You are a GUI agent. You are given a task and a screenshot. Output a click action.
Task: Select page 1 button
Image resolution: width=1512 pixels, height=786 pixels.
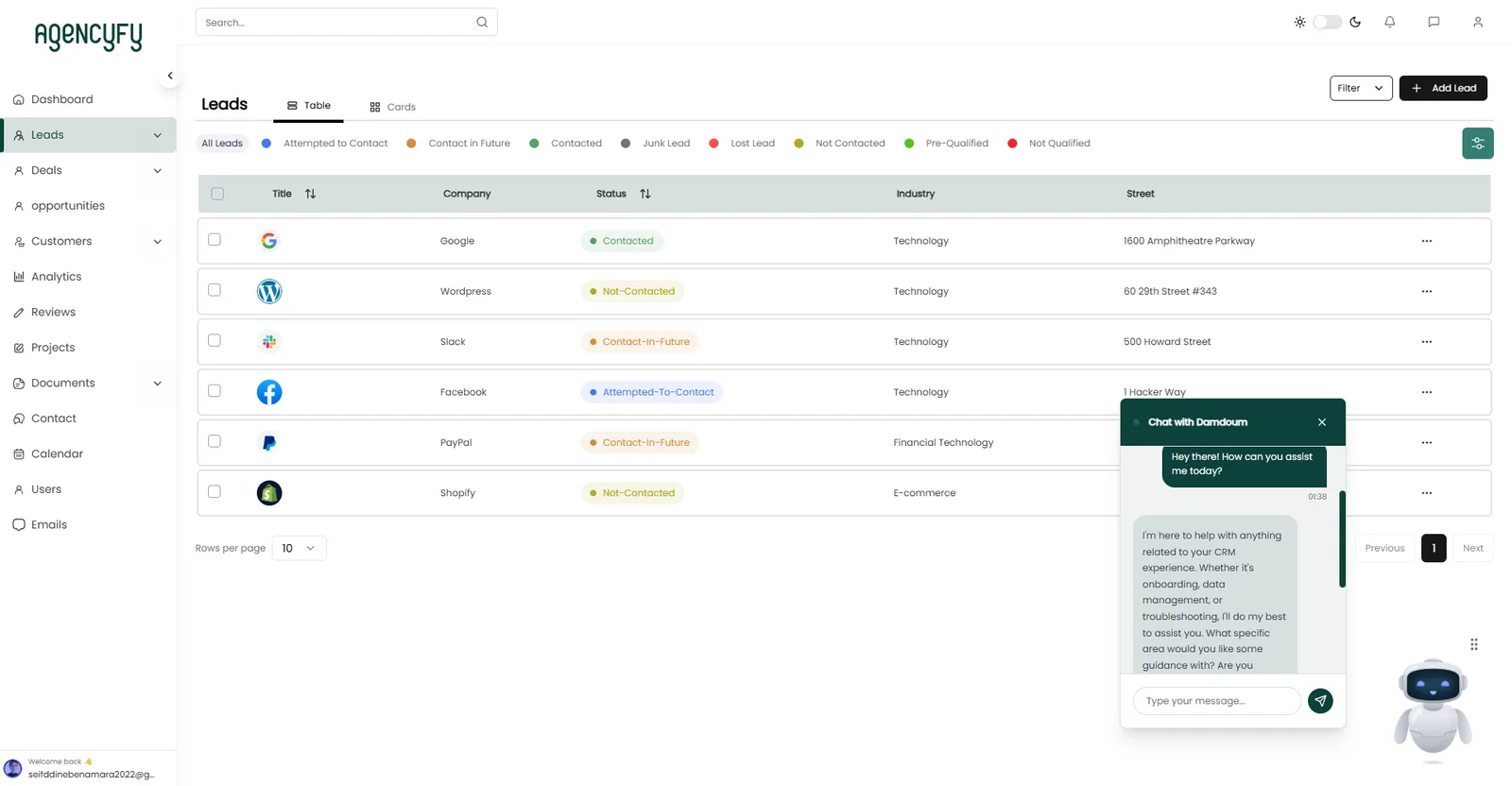tap(1434, 548)
